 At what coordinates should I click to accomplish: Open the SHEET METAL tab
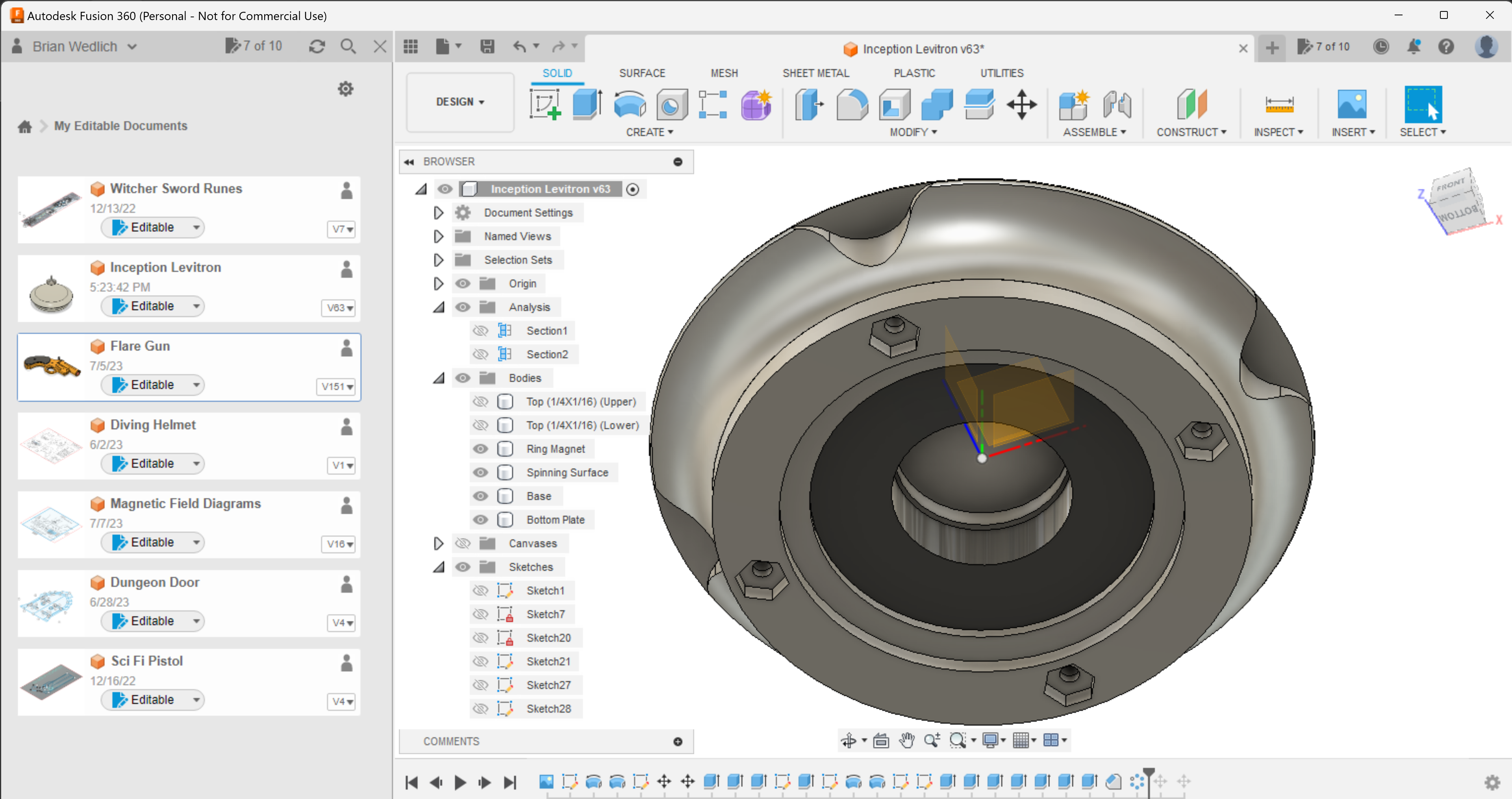pyautogui.click(x=816, y=73)
